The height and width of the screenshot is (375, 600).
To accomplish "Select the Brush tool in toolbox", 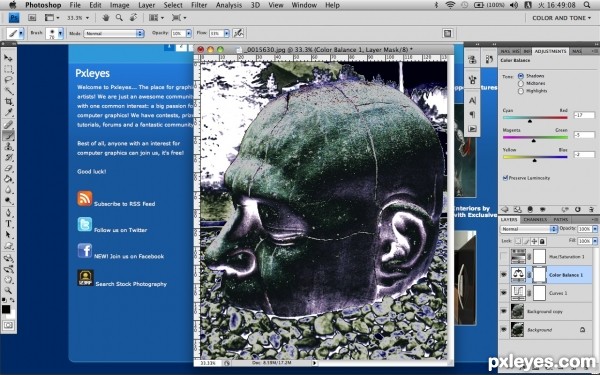I will coord(8,135).
